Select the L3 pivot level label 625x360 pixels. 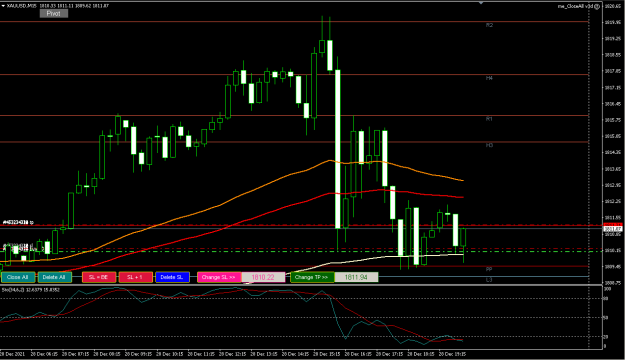489,280
